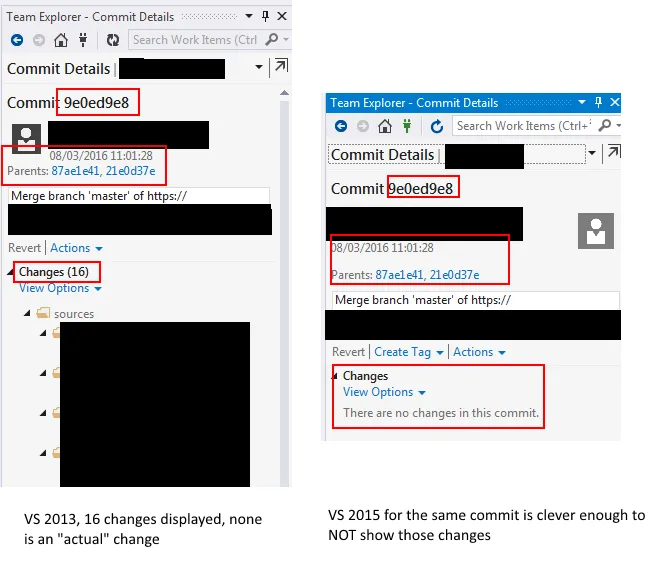The image size is (657, 564).
Task: Click the Connect plug icon in VS 2013 panel
Action: coord(83,40)
